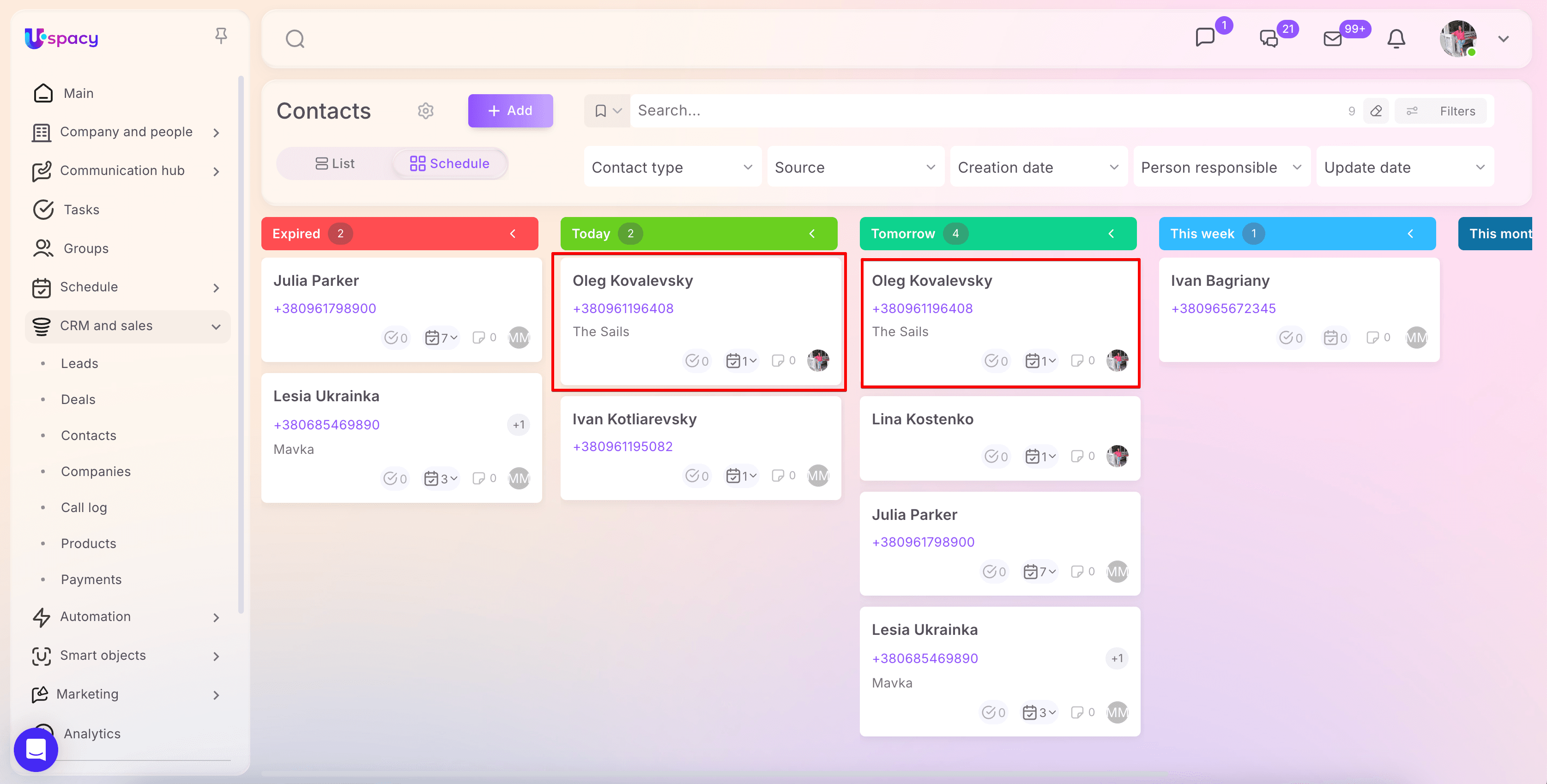1547x784 pixels.
Task: Open Contact type dropdown
Action: [x=673, y=167]
